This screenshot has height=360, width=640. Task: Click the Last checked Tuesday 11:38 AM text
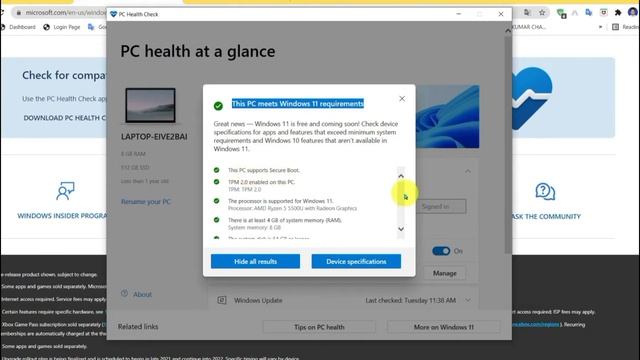(x=411, y=300)
